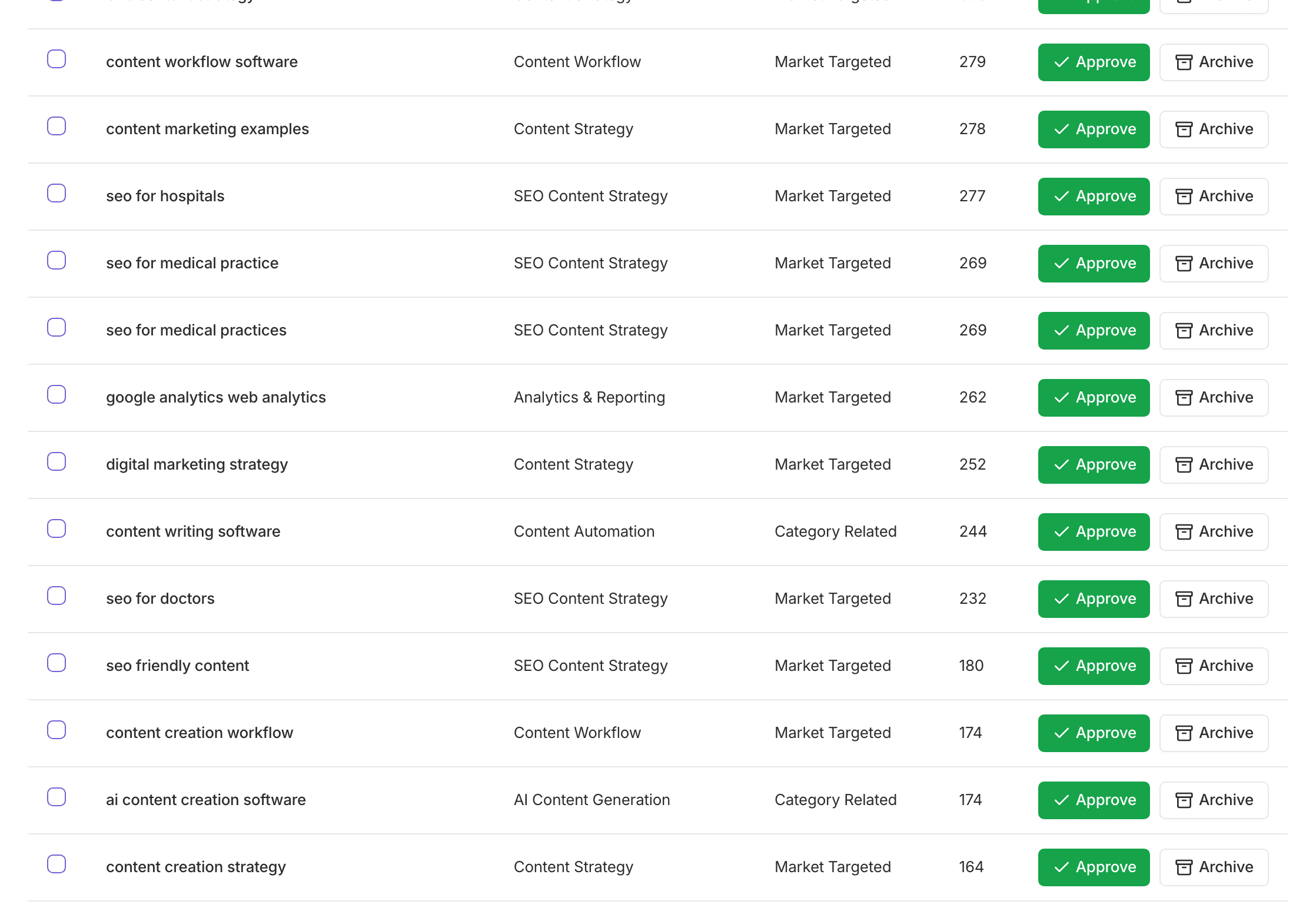The height and width of the screenshot is (911, 1316).
Task: Approve the keyword content creation strategy
Action: pyautogui.click(x=1093, y=867)
